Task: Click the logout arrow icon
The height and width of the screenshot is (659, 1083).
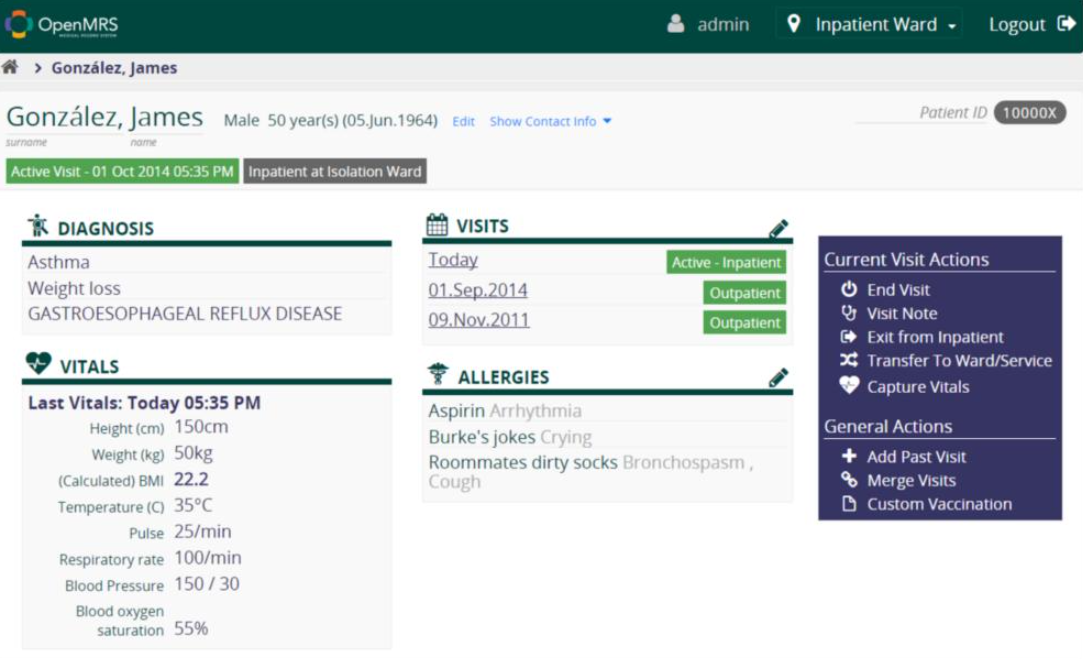Action: click(1066, 24)
